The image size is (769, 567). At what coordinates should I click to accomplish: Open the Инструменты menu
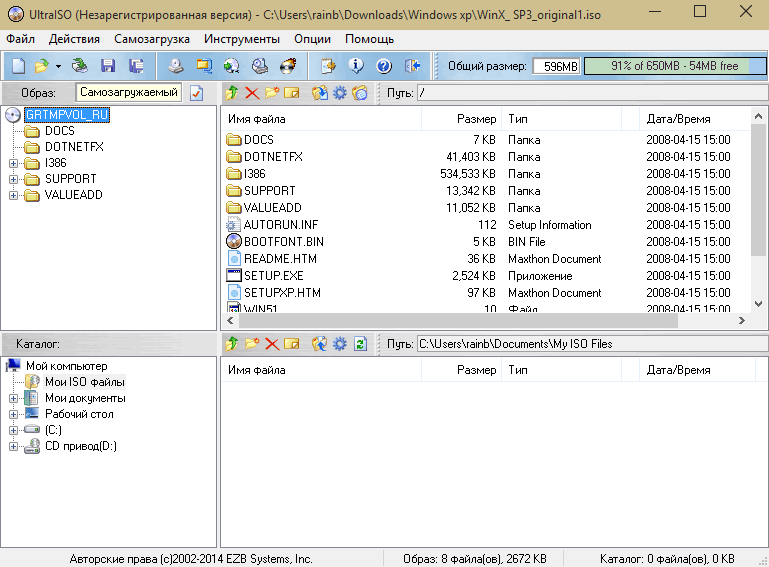[x=242, y=39]
